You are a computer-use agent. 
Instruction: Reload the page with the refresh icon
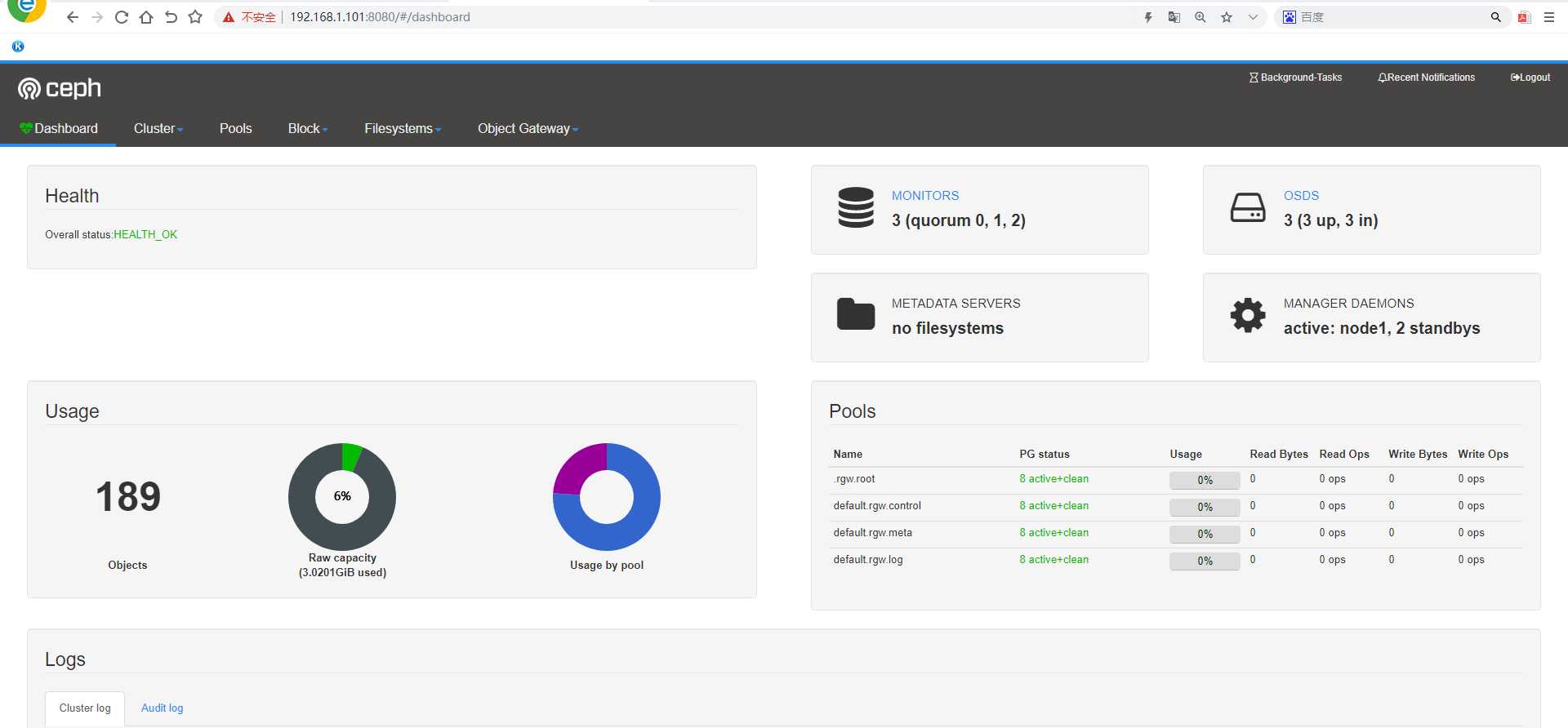click(x=122, y=17)
